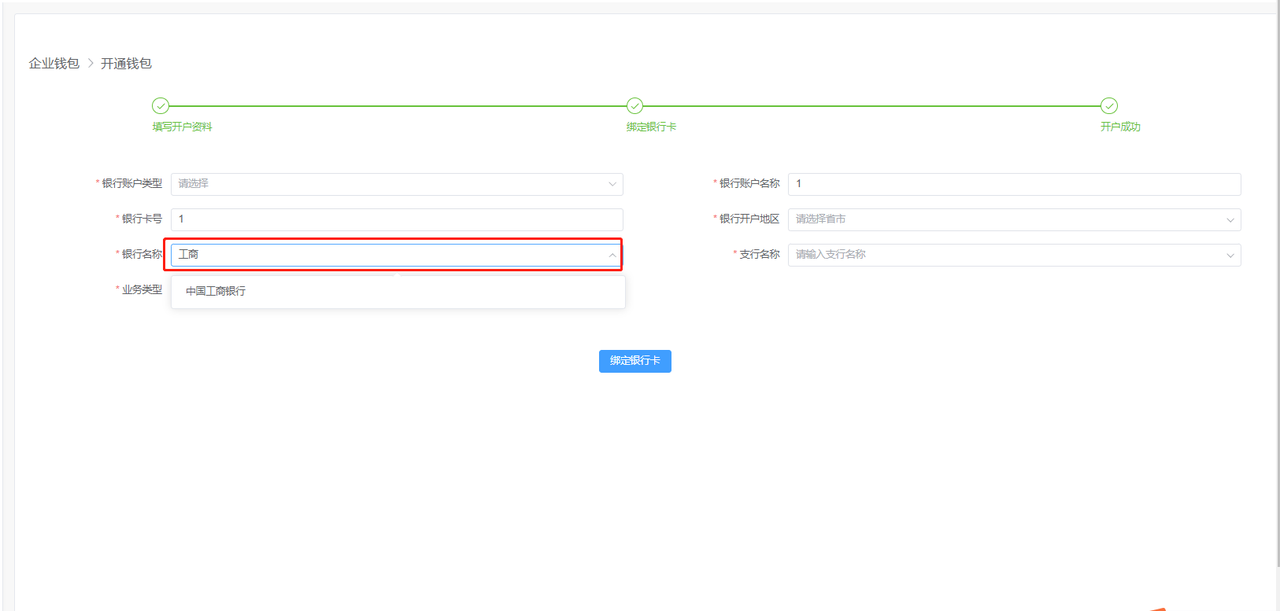Click the arrow icon in 银行账户类型 field
This screenshot has width=1280, height=611.
pos(612,184)
